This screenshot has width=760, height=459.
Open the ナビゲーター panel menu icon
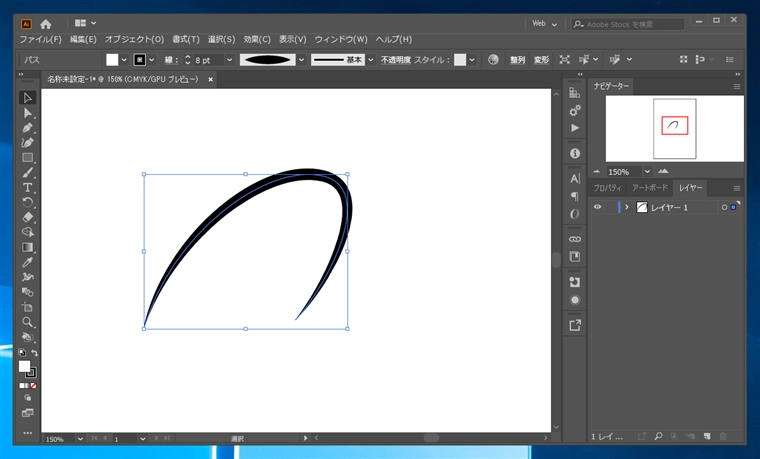[737, 86]
